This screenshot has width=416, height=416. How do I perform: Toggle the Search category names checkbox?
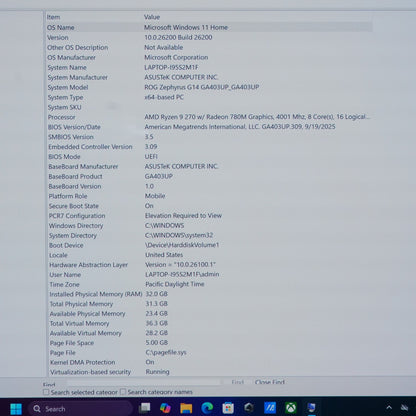[123, 392]
